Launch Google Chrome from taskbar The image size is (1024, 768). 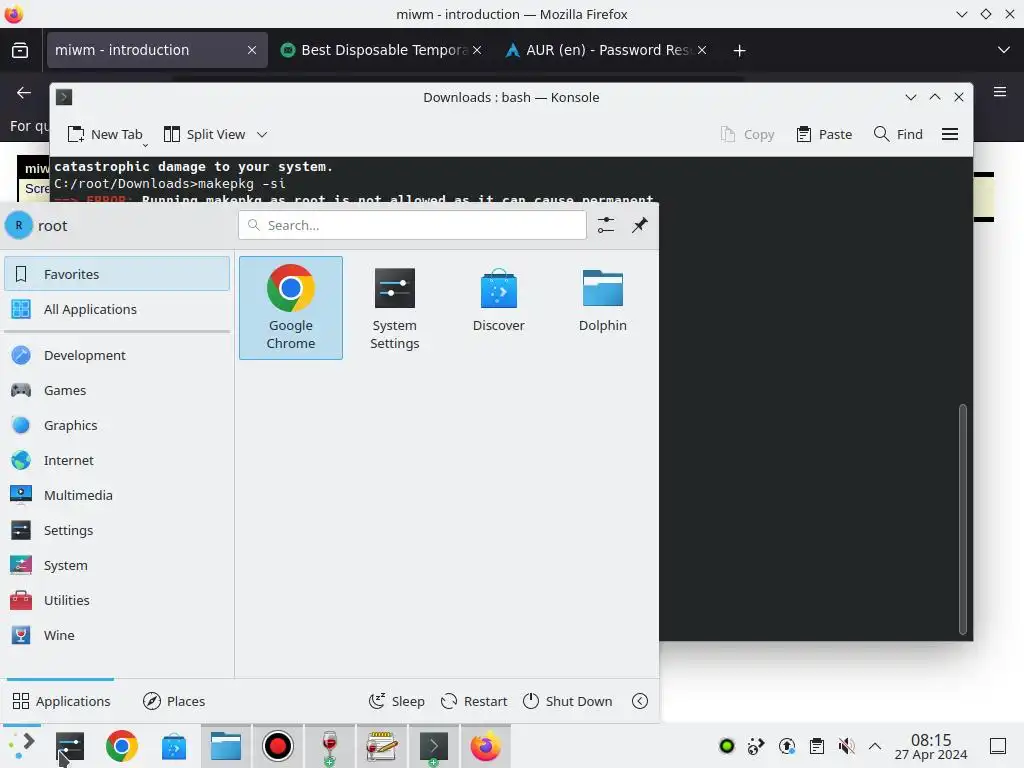pos(121,746)
